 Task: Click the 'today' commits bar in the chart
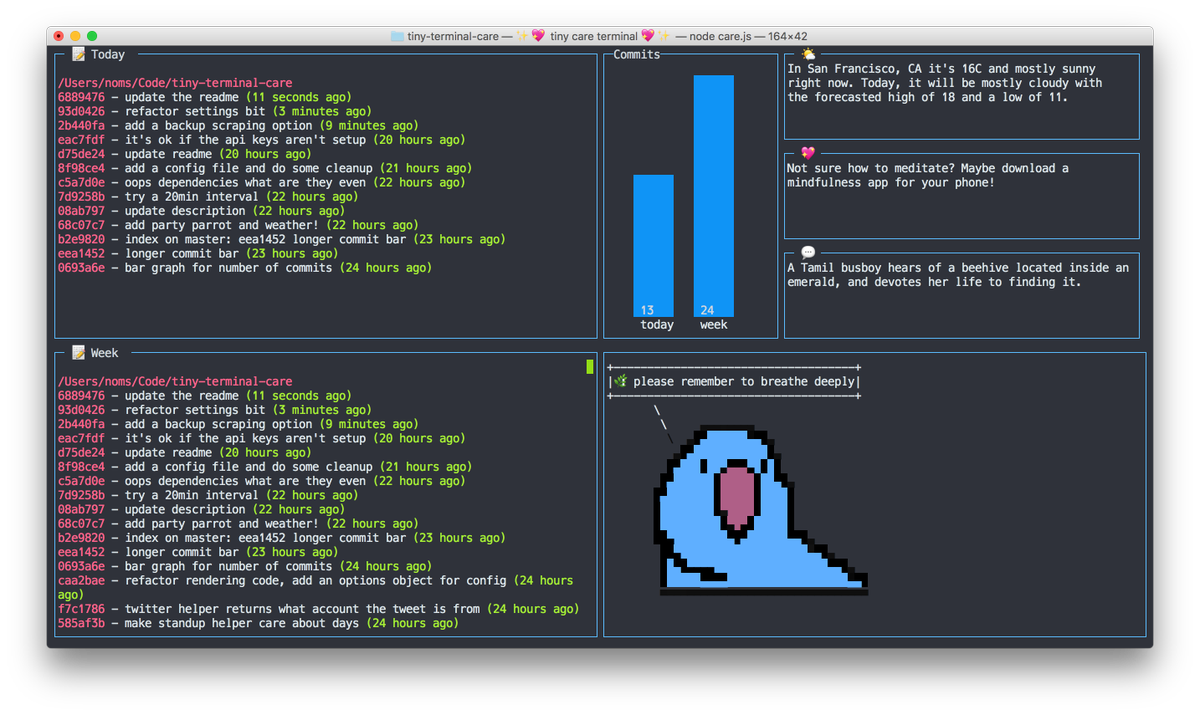653,246
